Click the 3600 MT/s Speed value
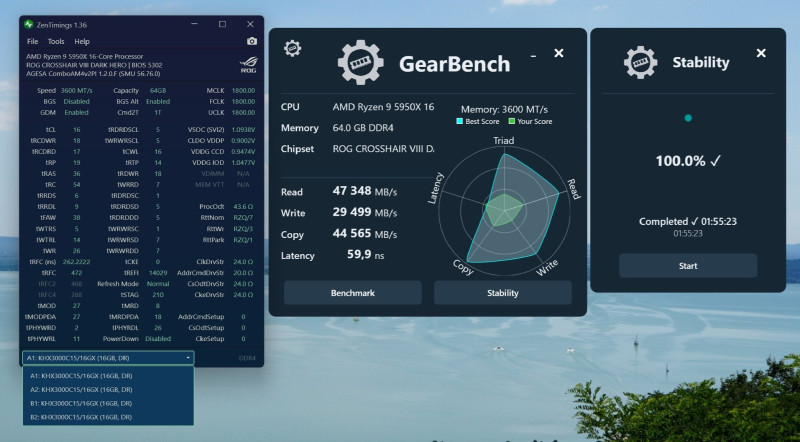 [77, 90]
